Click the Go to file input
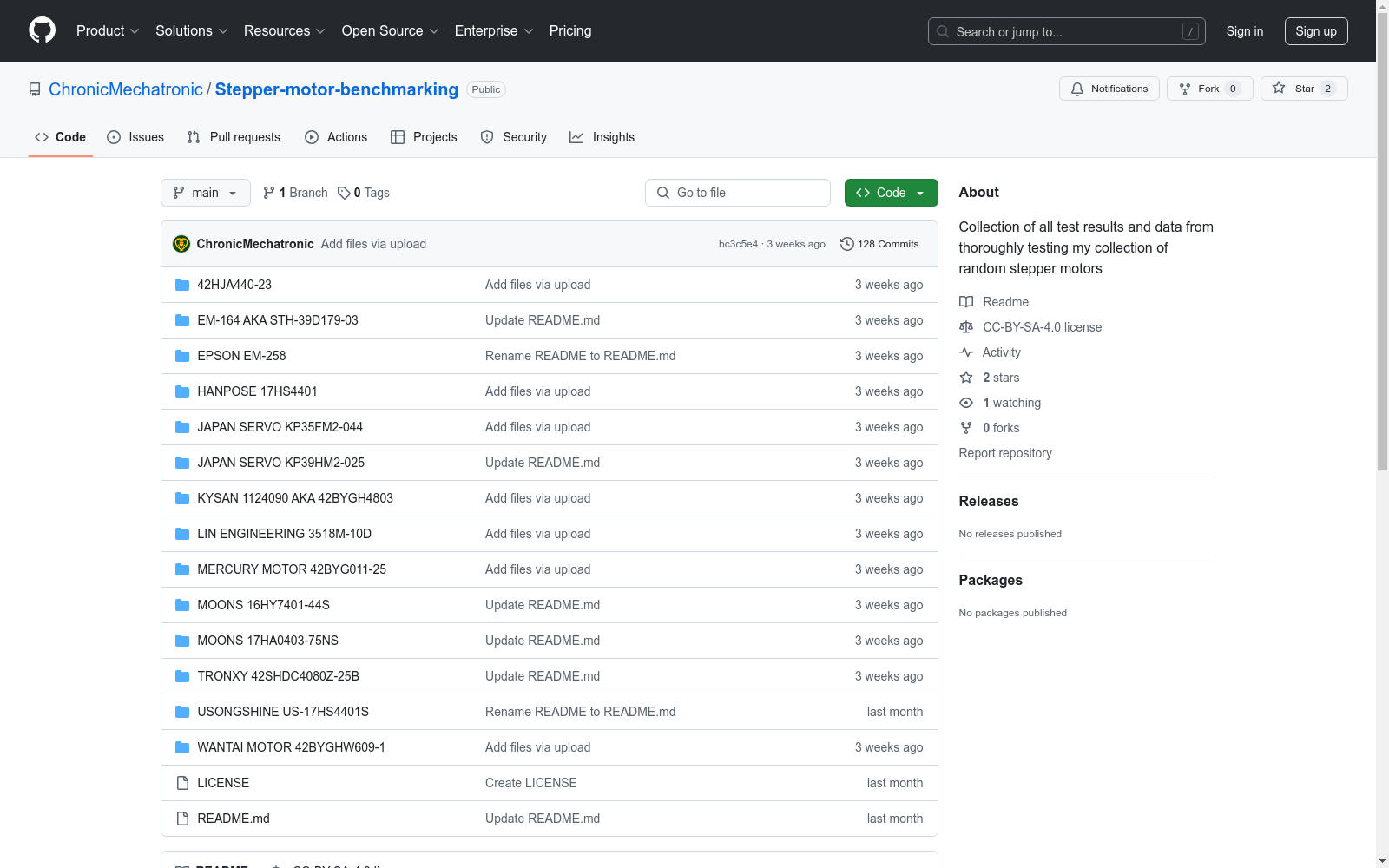This screenshot has width=1389, height=868. [738, 193]
